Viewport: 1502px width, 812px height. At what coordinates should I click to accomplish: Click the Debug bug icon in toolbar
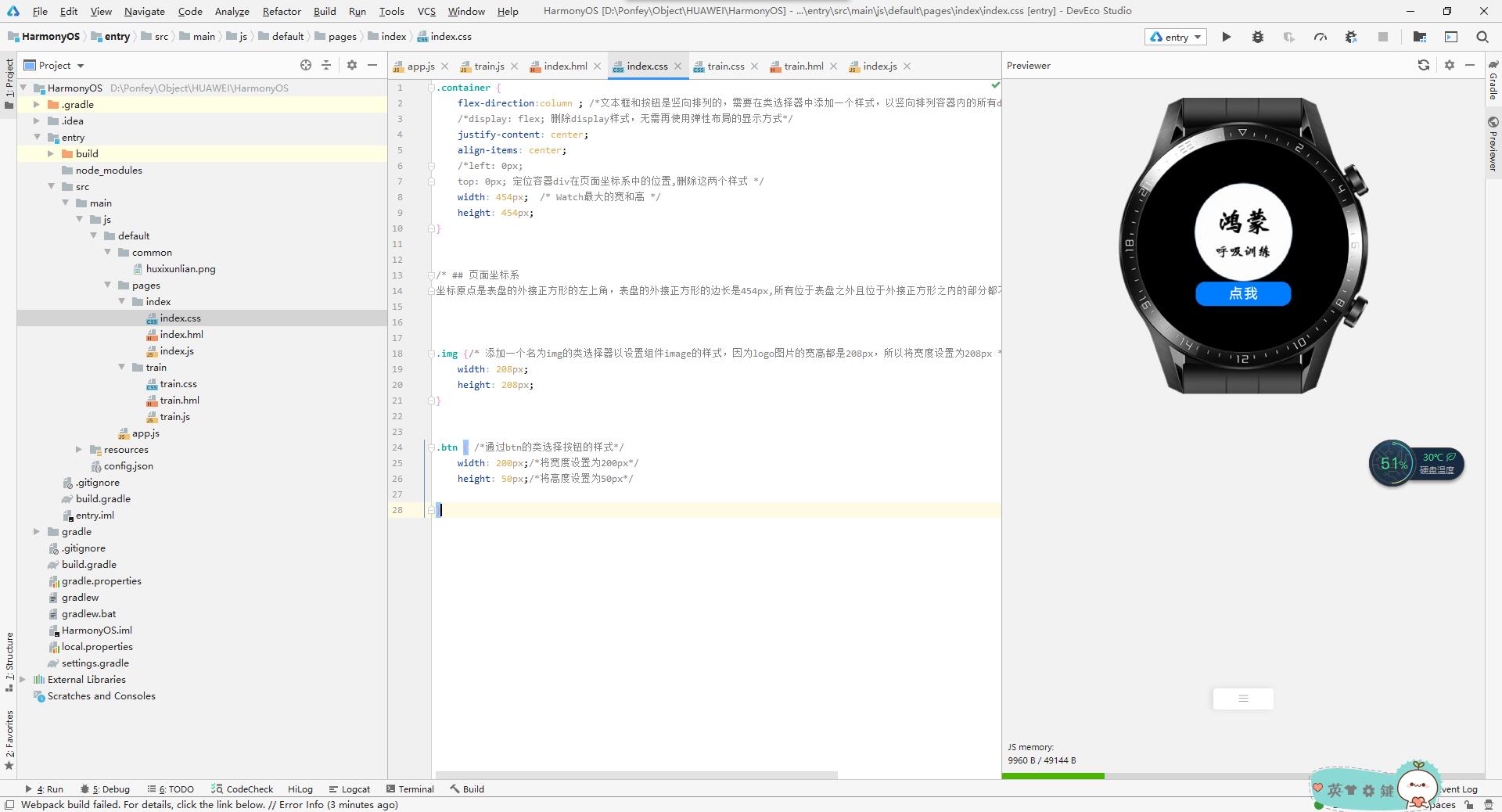(1257, 37)
